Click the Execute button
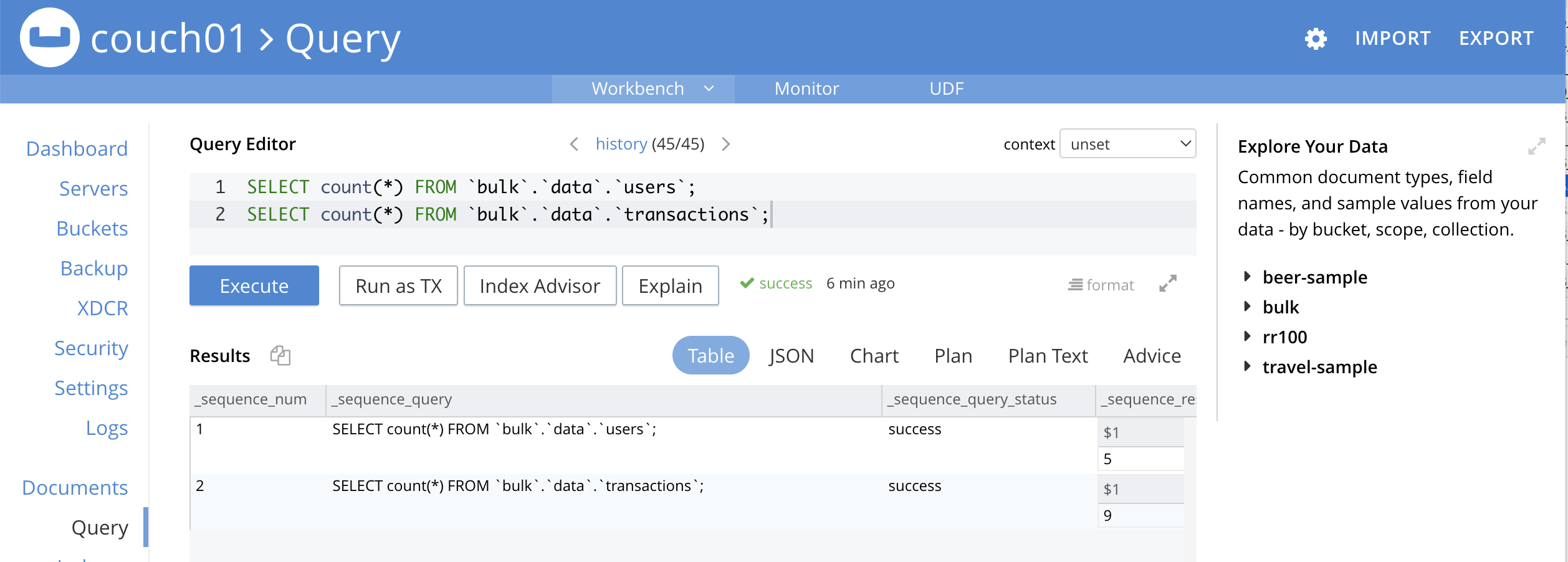 coord(254,286)
